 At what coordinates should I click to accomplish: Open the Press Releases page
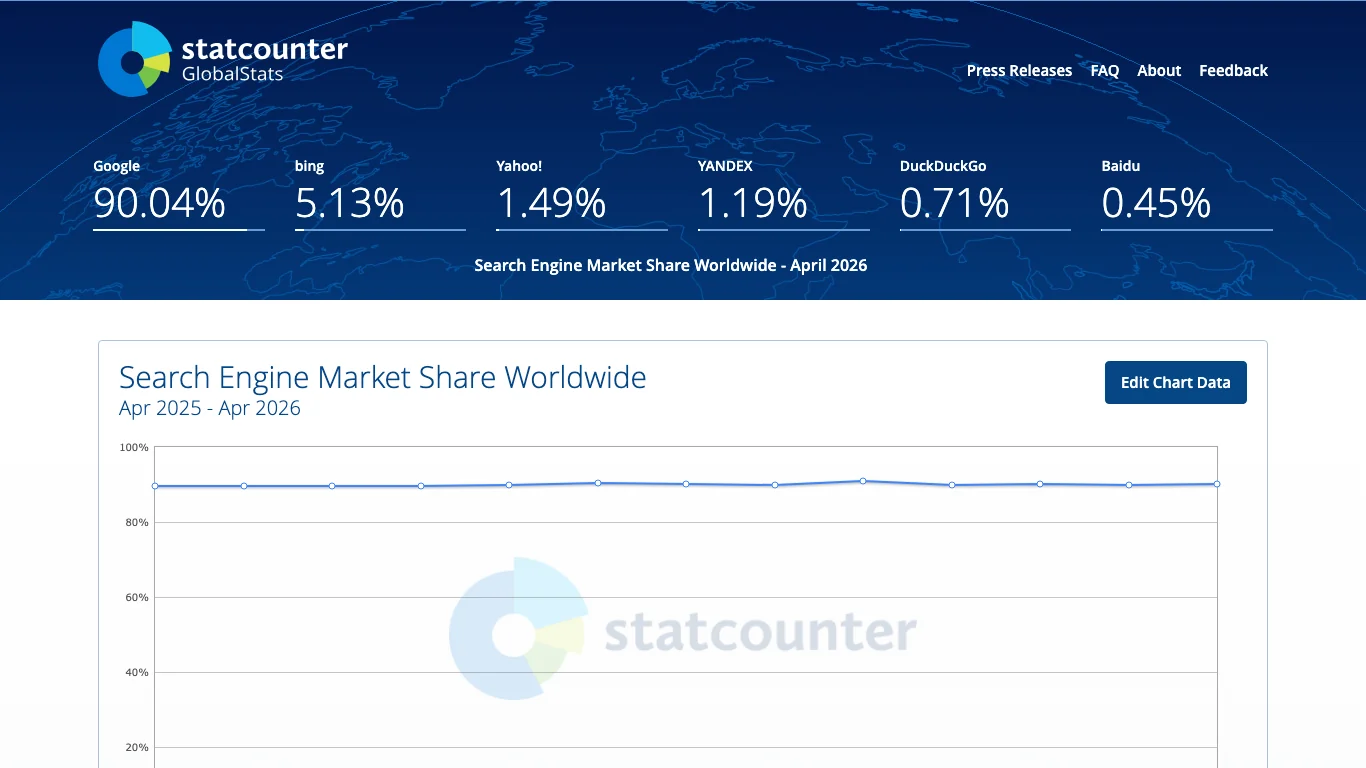(1019, 70)
